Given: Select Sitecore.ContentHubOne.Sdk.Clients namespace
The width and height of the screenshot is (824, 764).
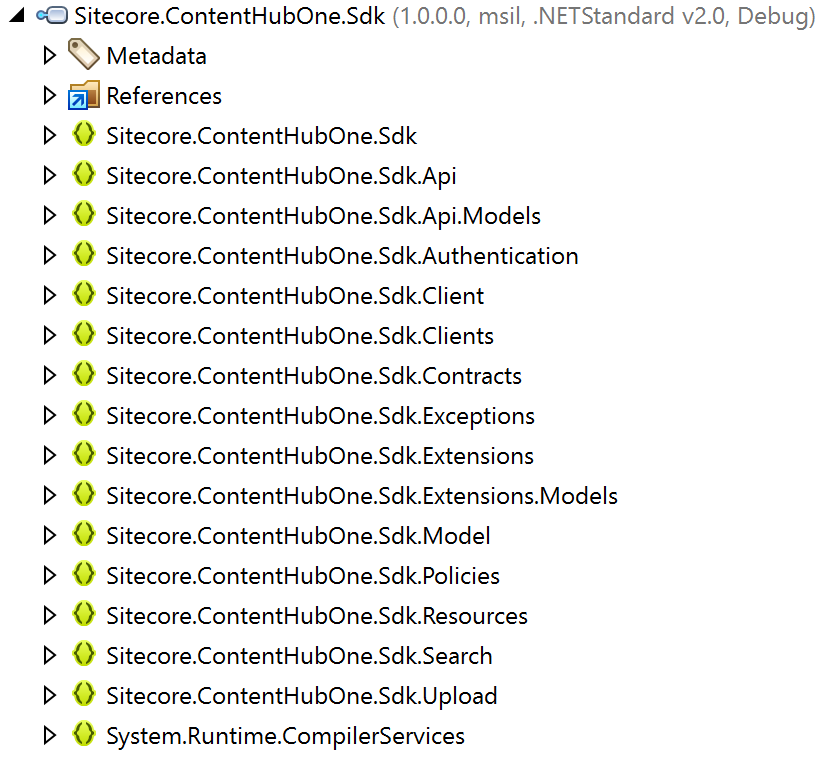Looking at the screenshot, I should [x=300, y=336].
